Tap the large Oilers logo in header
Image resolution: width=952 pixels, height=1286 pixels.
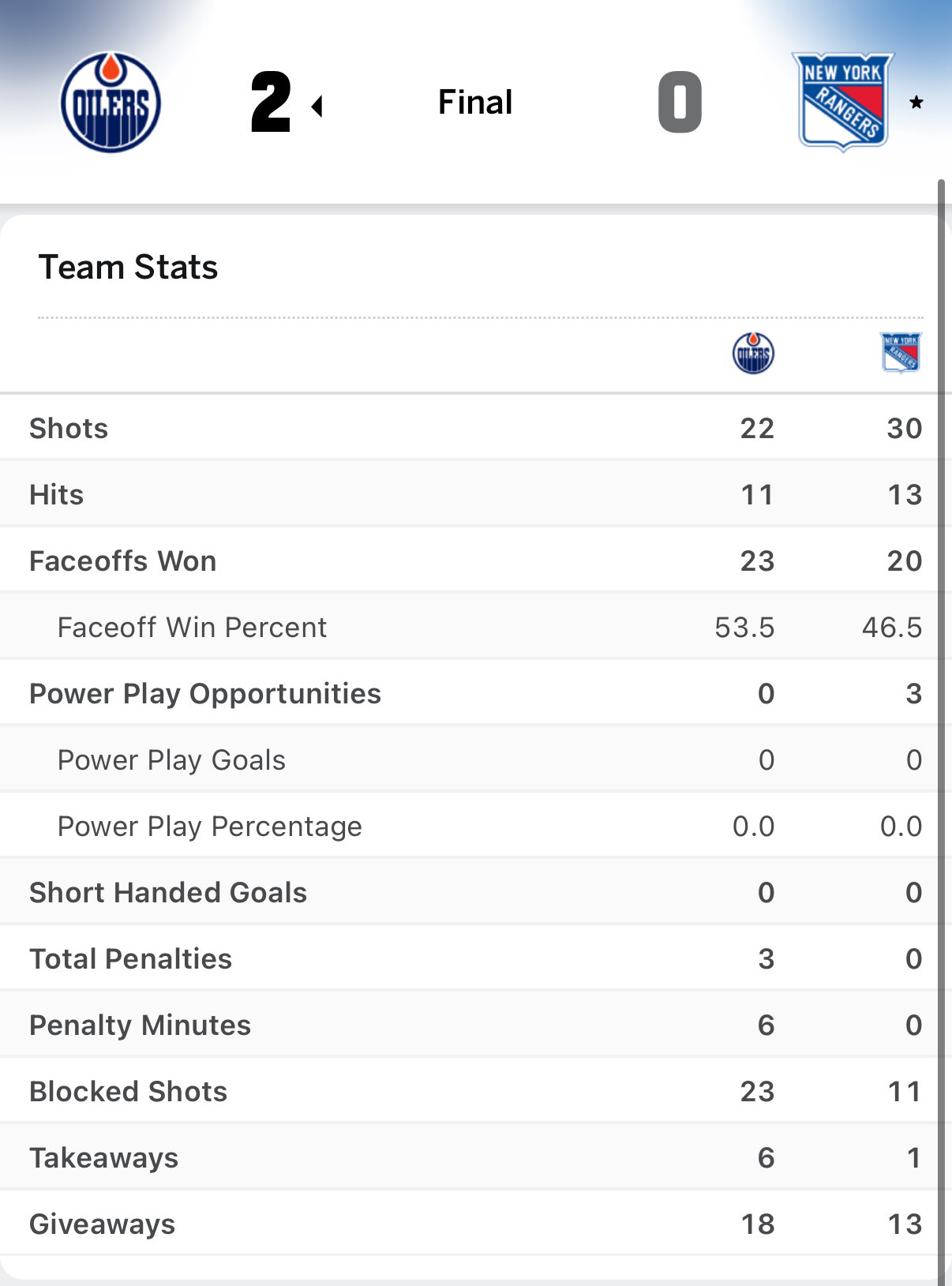click(x=111, y=103)
